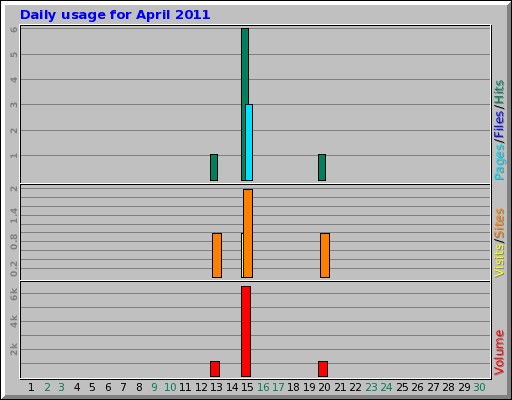Select the tall orange sites bar for day 15
Viewport: 512px width, 400px height.
coord(248,233)
